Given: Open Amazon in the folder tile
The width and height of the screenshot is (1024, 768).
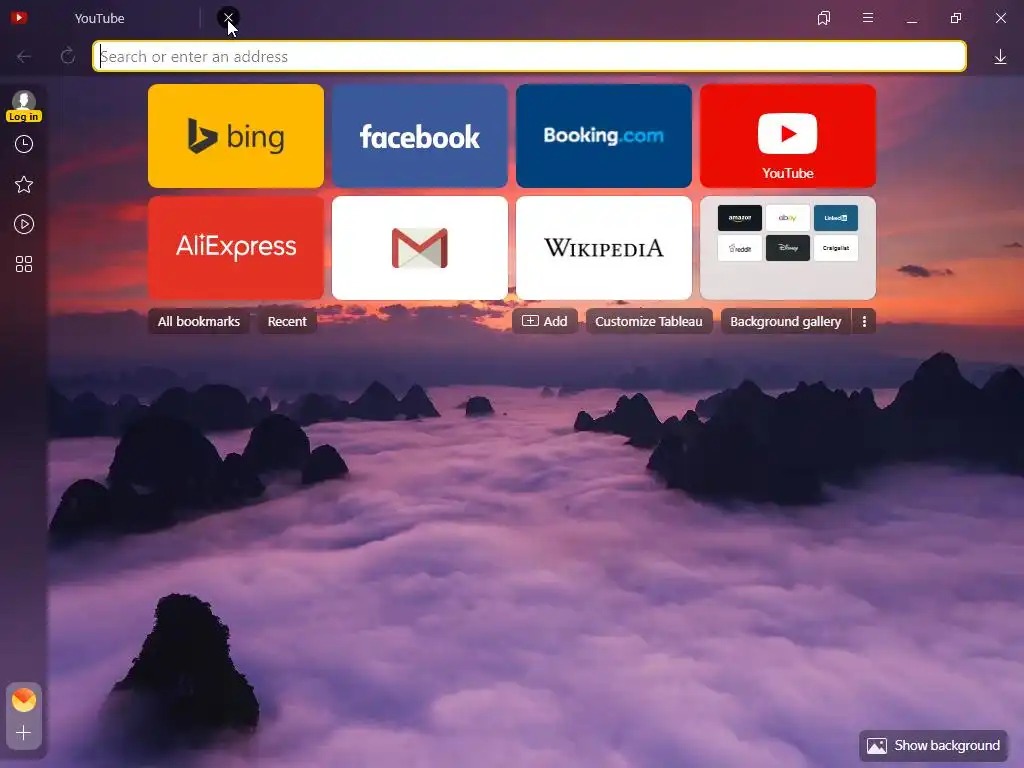Looking at the screenshot, I should [739, 218].
